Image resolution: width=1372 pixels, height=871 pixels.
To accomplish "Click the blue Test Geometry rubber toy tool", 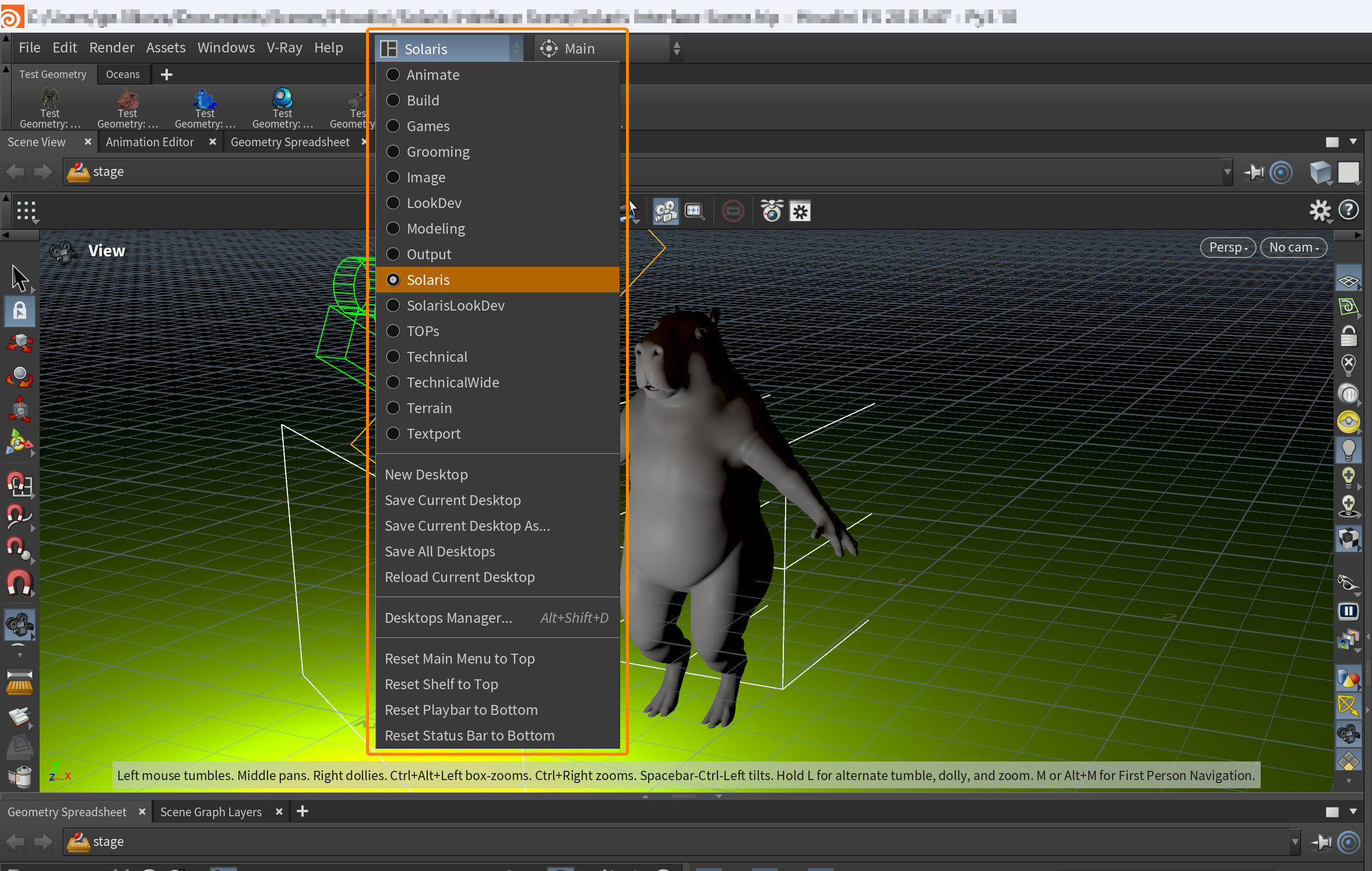I will coord(205,108).
